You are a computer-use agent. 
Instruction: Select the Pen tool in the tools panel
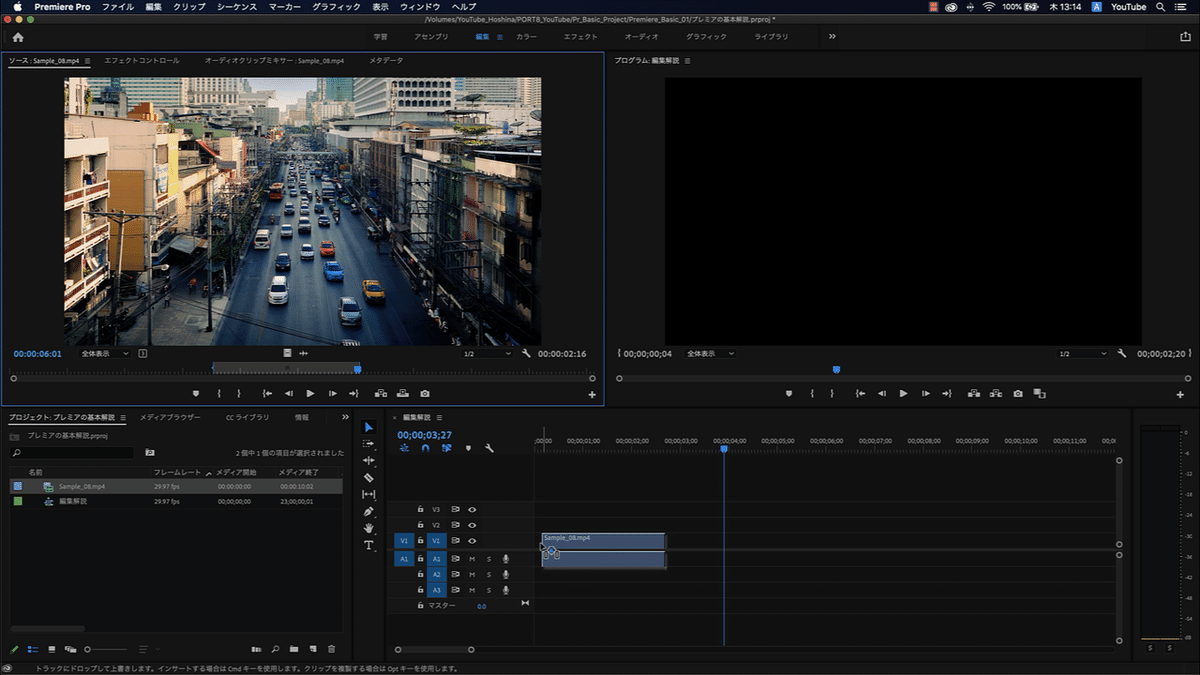(x=368, y=511)
